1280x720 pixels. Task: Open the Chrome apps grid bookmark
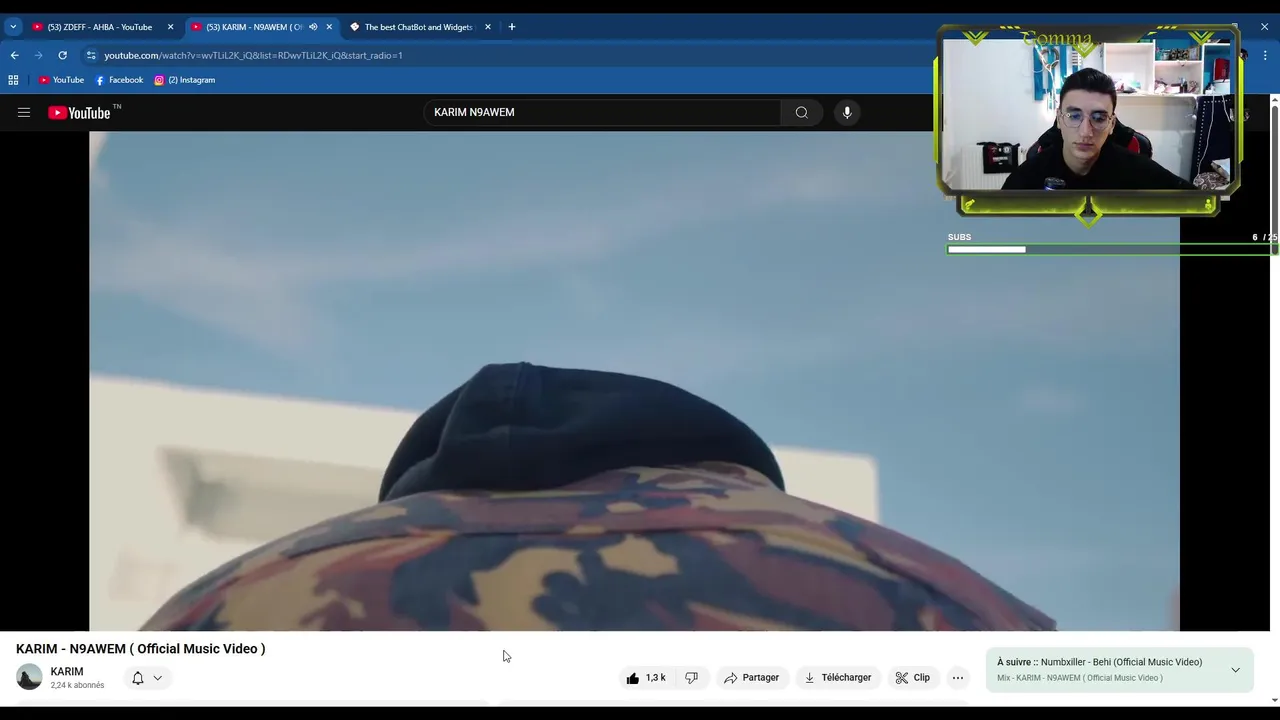point(13,80)
